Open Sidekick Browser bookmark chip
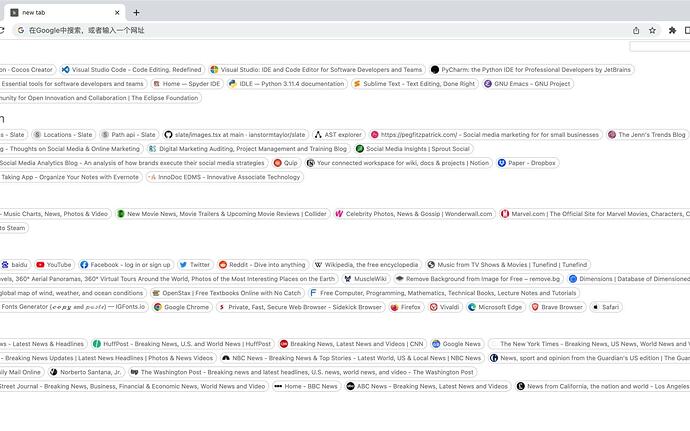This screenshot has height=431, width=690. pyautogui.click(x=301, y=307)
